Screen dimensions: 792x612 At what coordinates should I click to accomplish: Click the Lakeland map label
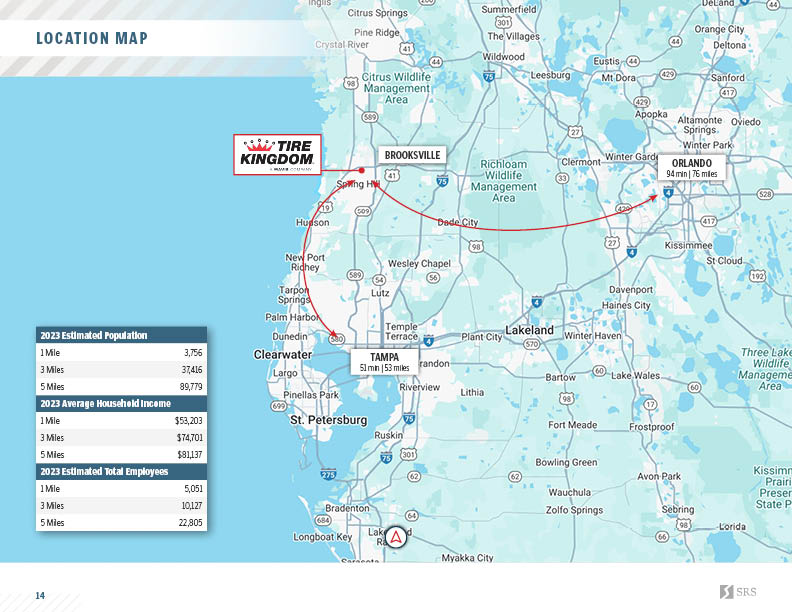tap(529, 330)
